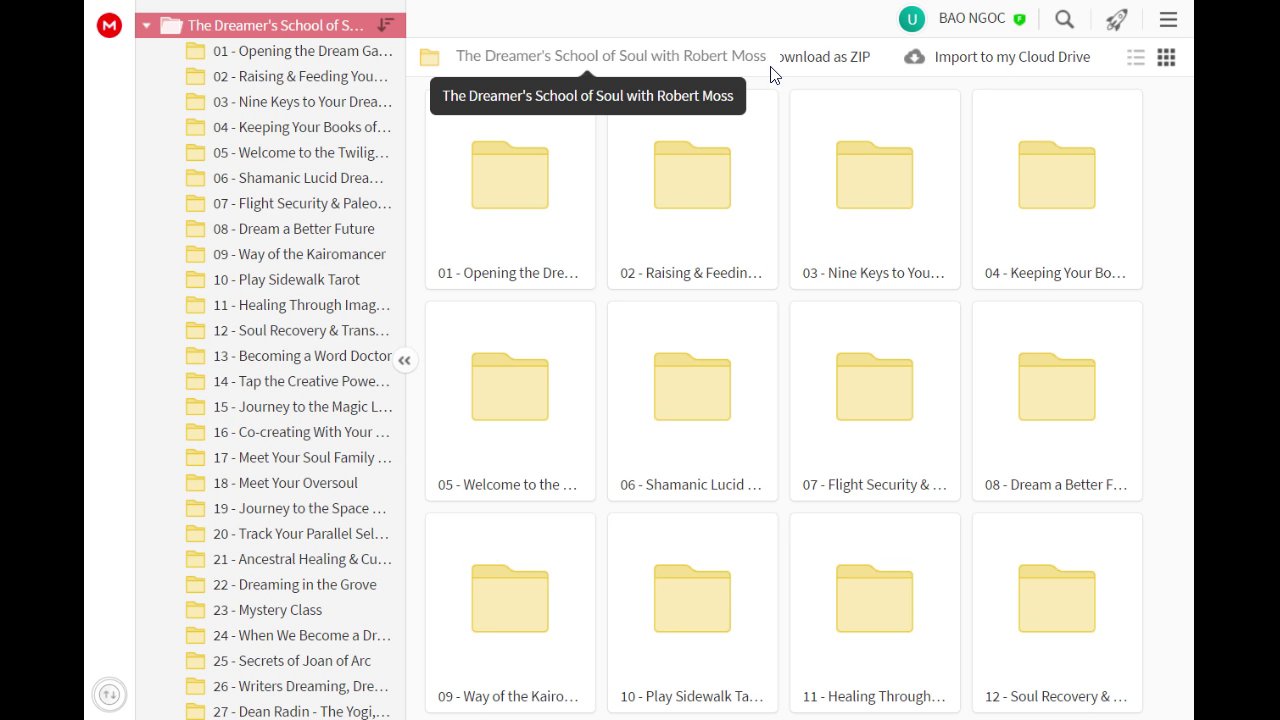Click the breadcrumb folder icon

coord(430,57)
